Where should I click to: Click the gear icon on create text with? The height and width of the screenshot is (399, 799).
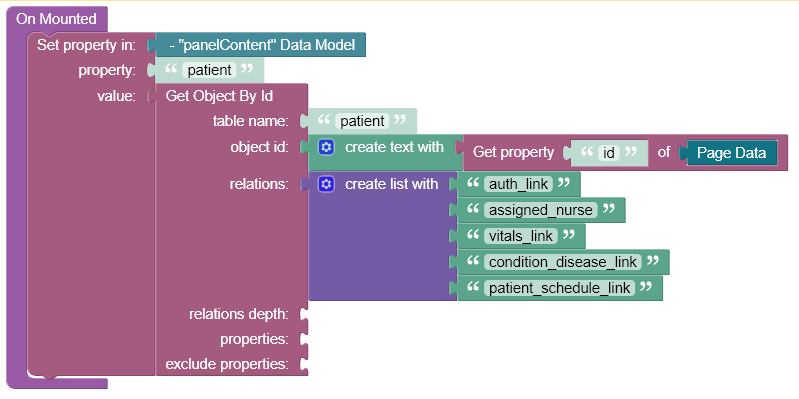tap(326, 147)
